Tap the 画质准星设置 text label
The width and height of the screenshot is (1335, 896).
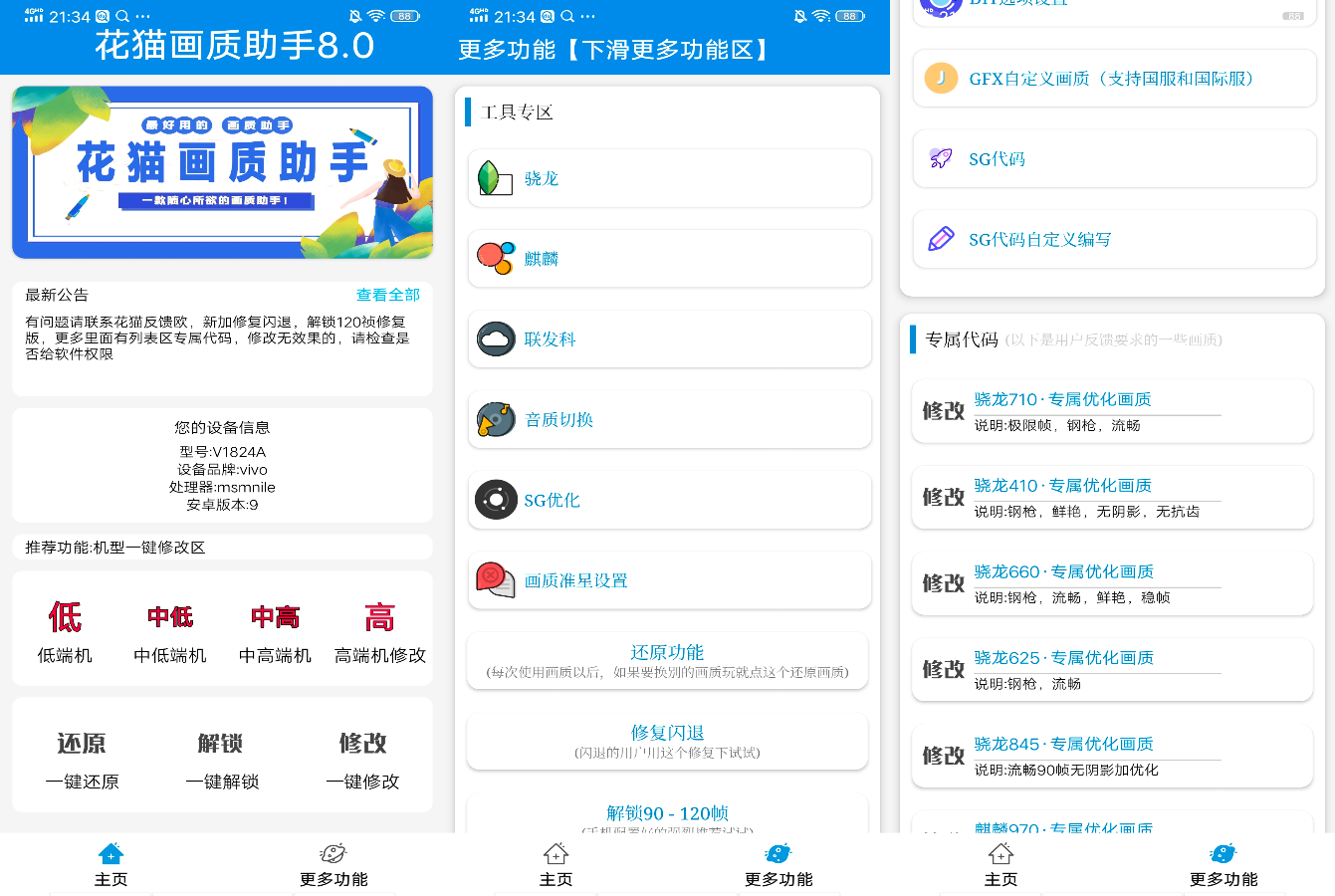(575, 580)
